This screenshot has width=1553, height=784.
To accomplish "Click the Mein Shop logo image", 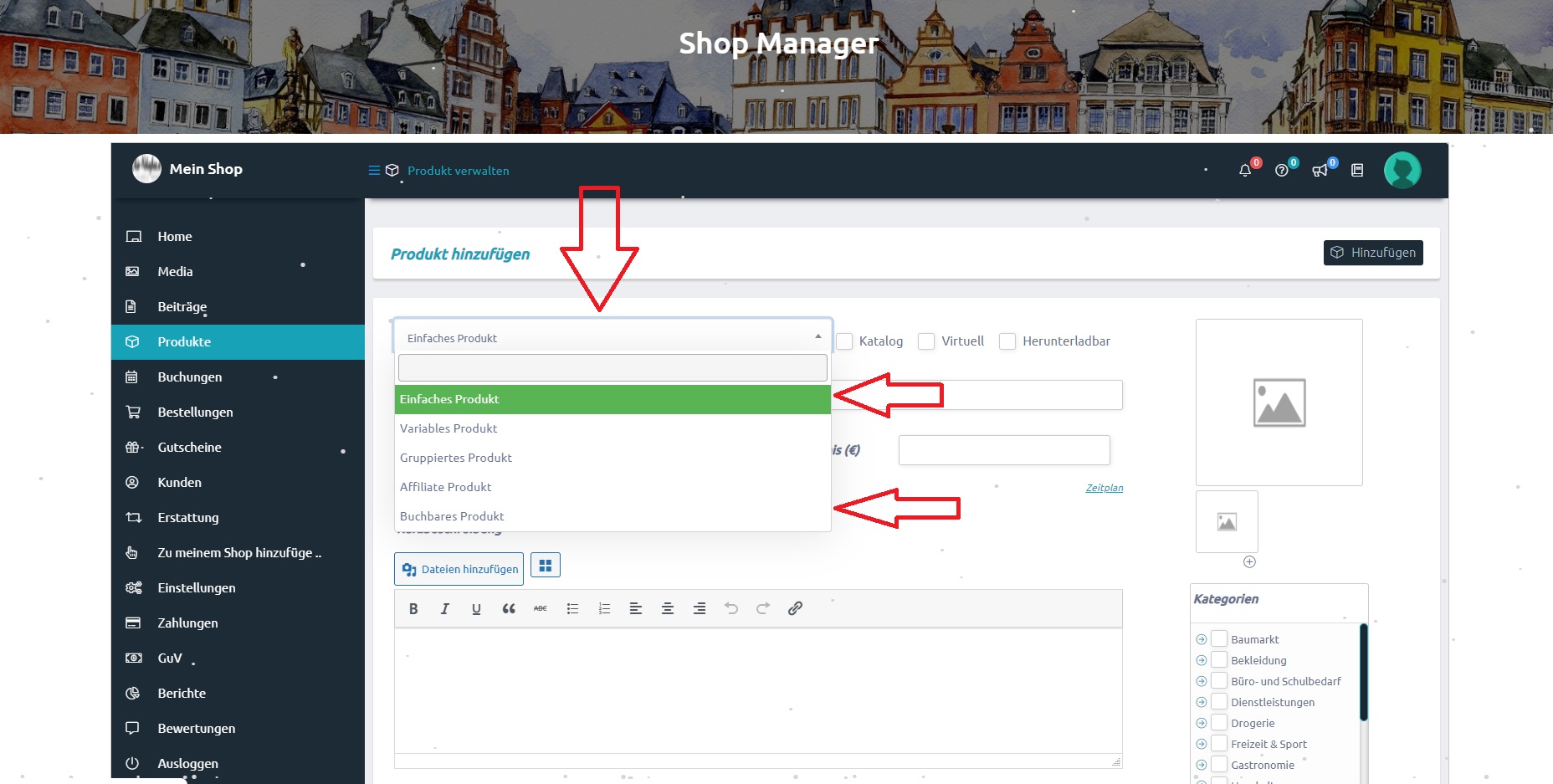I will coord(146,169).
